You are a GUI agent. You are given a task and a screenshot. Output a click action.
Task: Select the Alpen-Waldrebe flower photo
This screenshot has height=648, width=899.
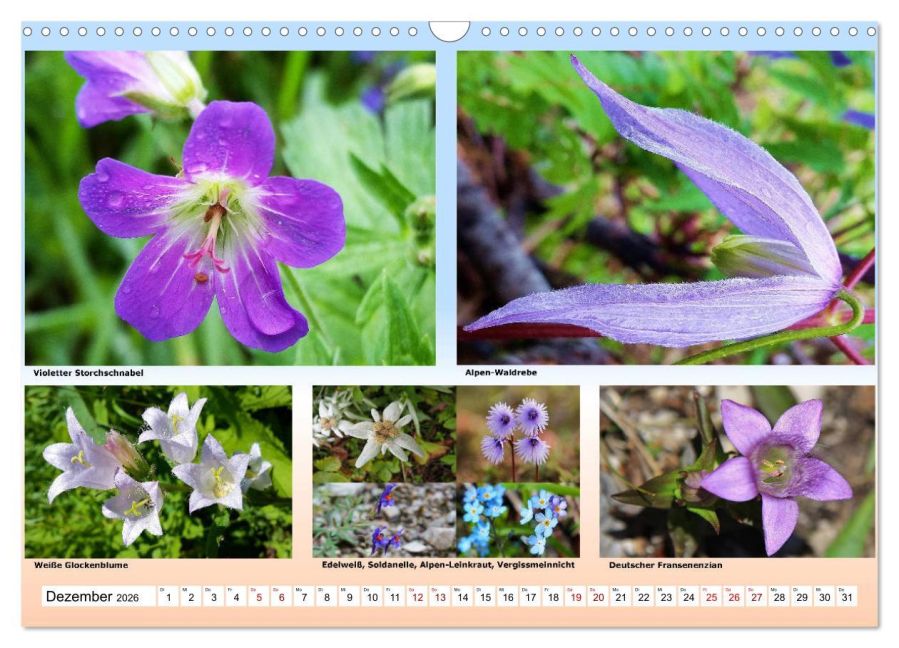pyautogui.click(x=666, y=208)
